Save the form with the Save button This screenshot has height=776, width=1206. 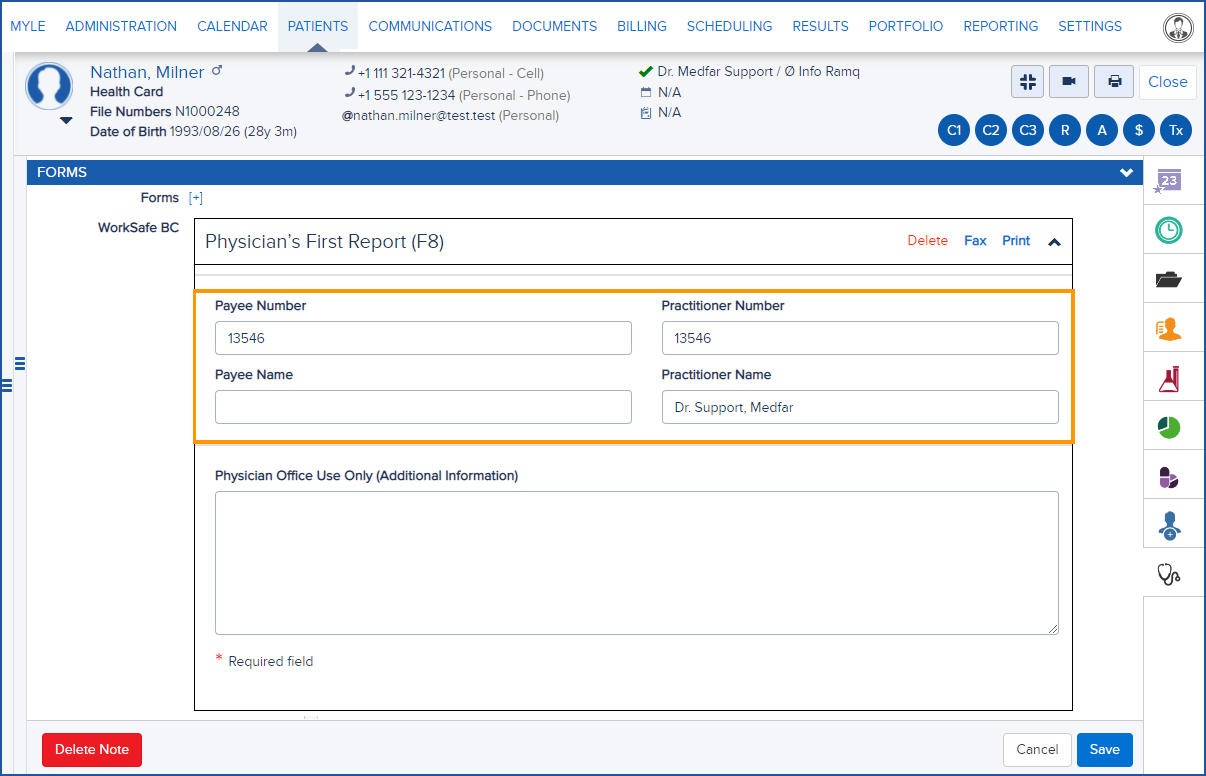(x=1104, y=749)
